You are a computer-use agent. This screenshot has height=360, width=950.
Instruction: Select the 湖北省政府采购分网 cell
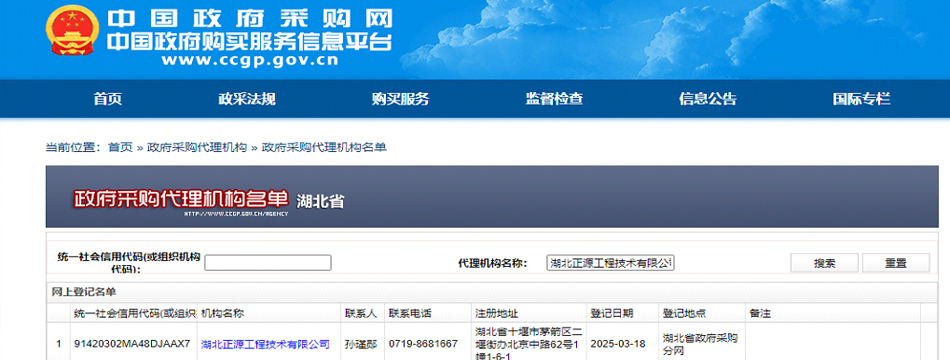[x=702, y=344]
